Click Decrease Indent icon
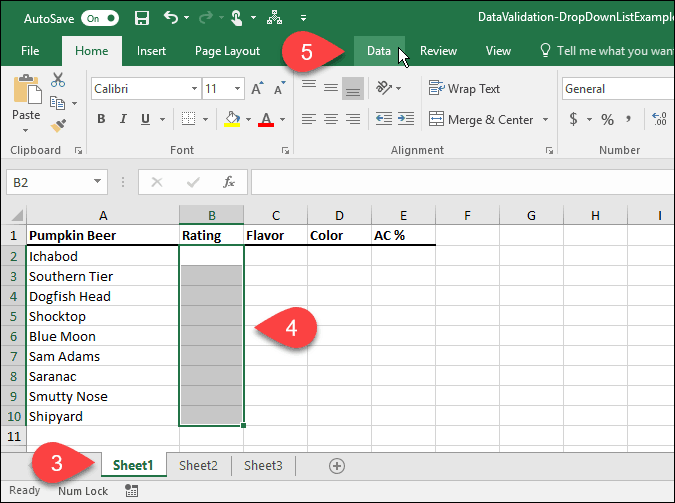Screen dimensions: 675x503 pos(384,118)
